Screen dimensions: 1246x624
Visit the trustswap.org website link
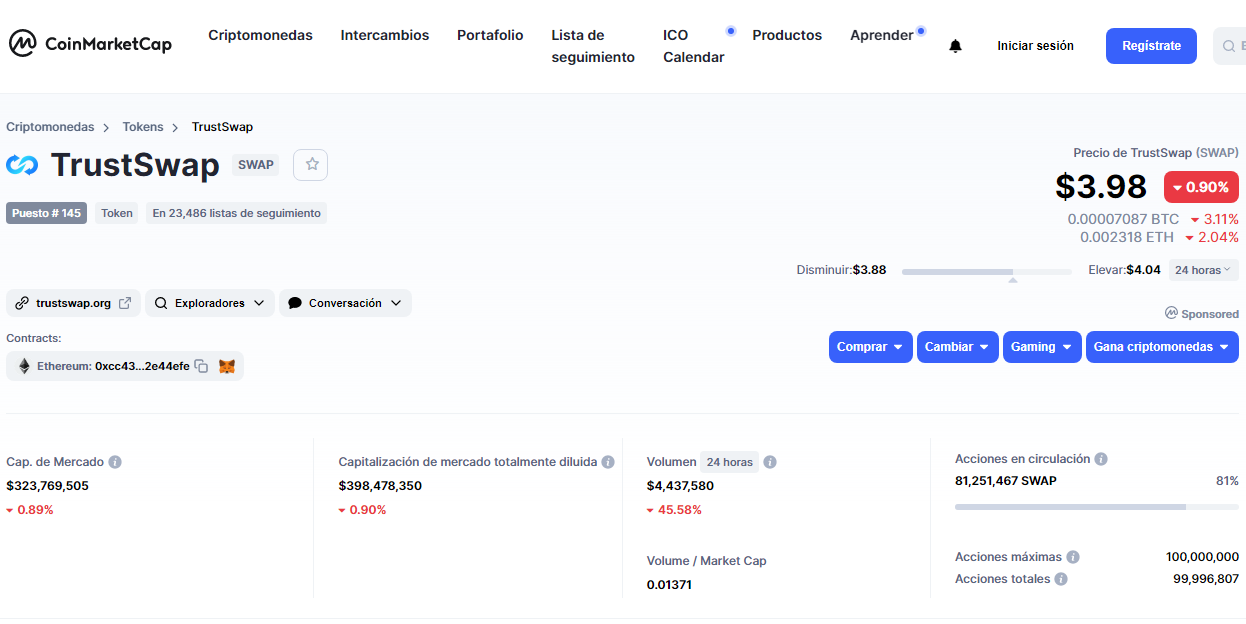click(73, 303)
